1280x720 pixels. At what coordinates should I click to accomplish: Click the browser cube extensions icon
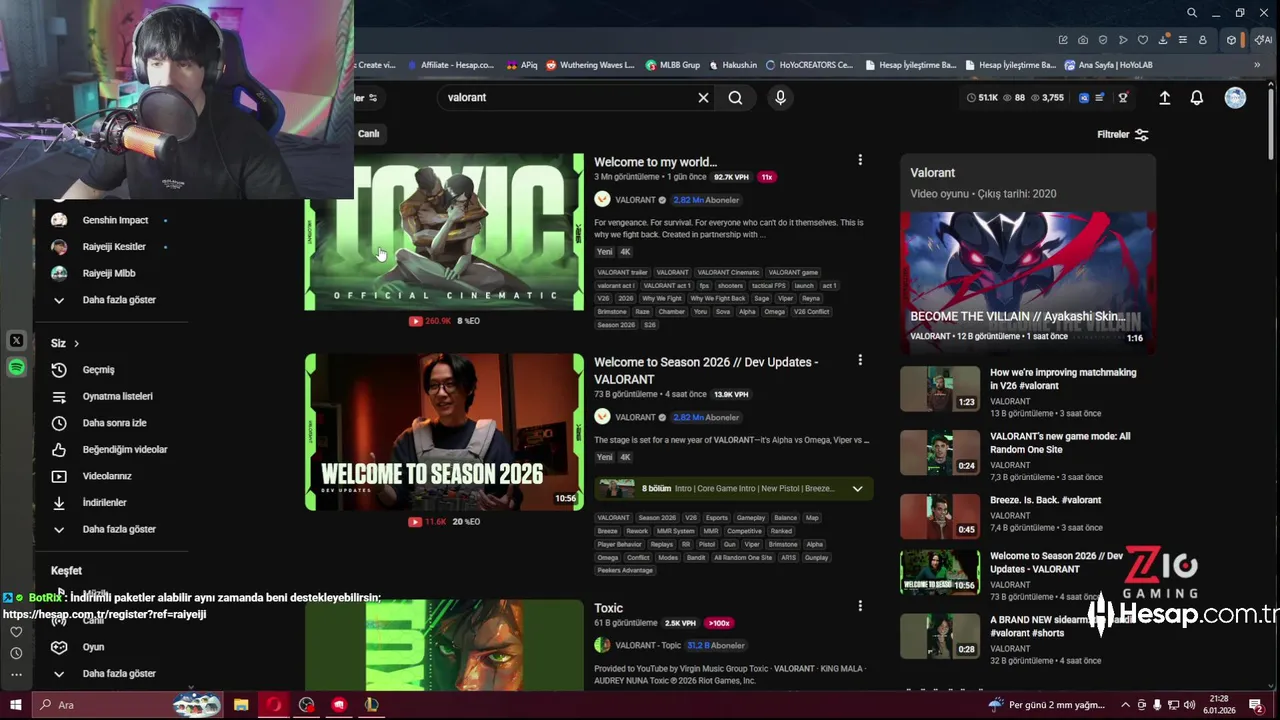coord(1232,40)
